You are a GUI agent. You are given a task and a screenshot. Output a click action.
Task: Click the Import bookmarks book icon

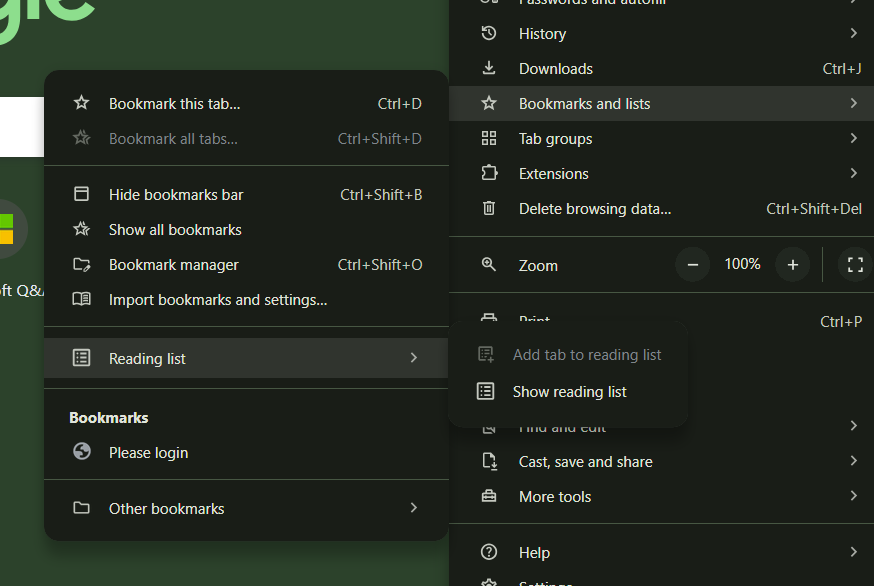(81, 299)
